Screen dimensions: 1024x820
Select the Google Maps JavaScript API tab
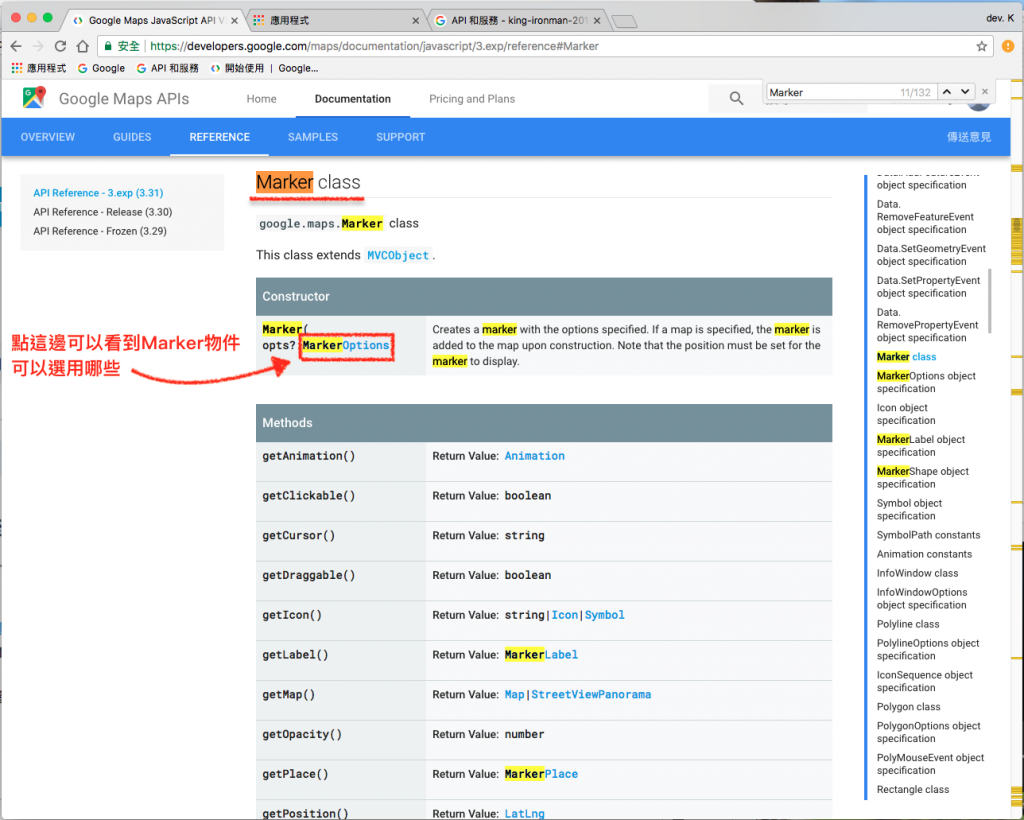[x=154, y=21]
